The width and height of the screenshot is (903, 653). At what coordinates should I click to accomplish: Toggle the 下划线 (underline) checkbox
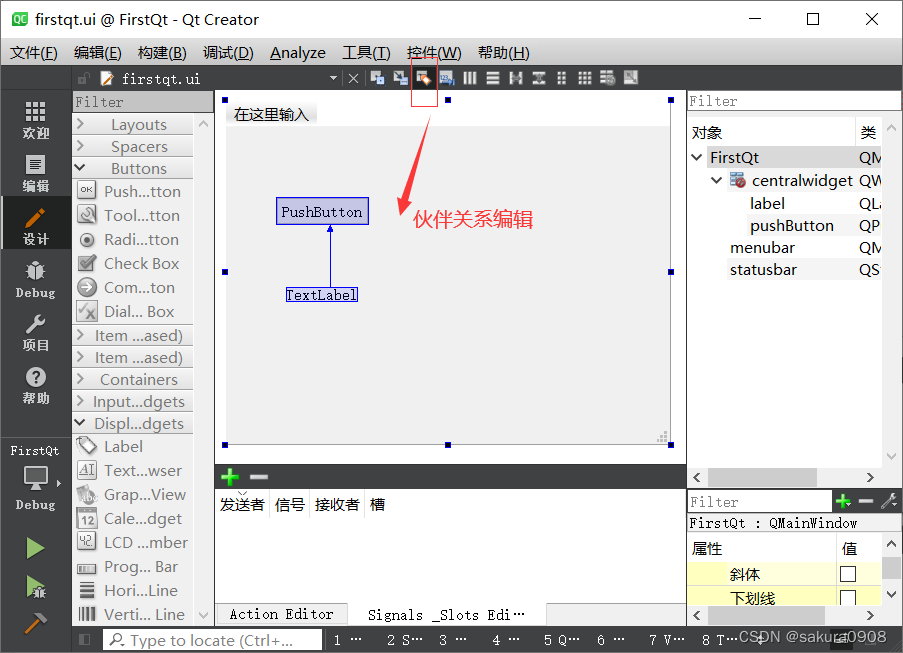[x=848, y=597]
